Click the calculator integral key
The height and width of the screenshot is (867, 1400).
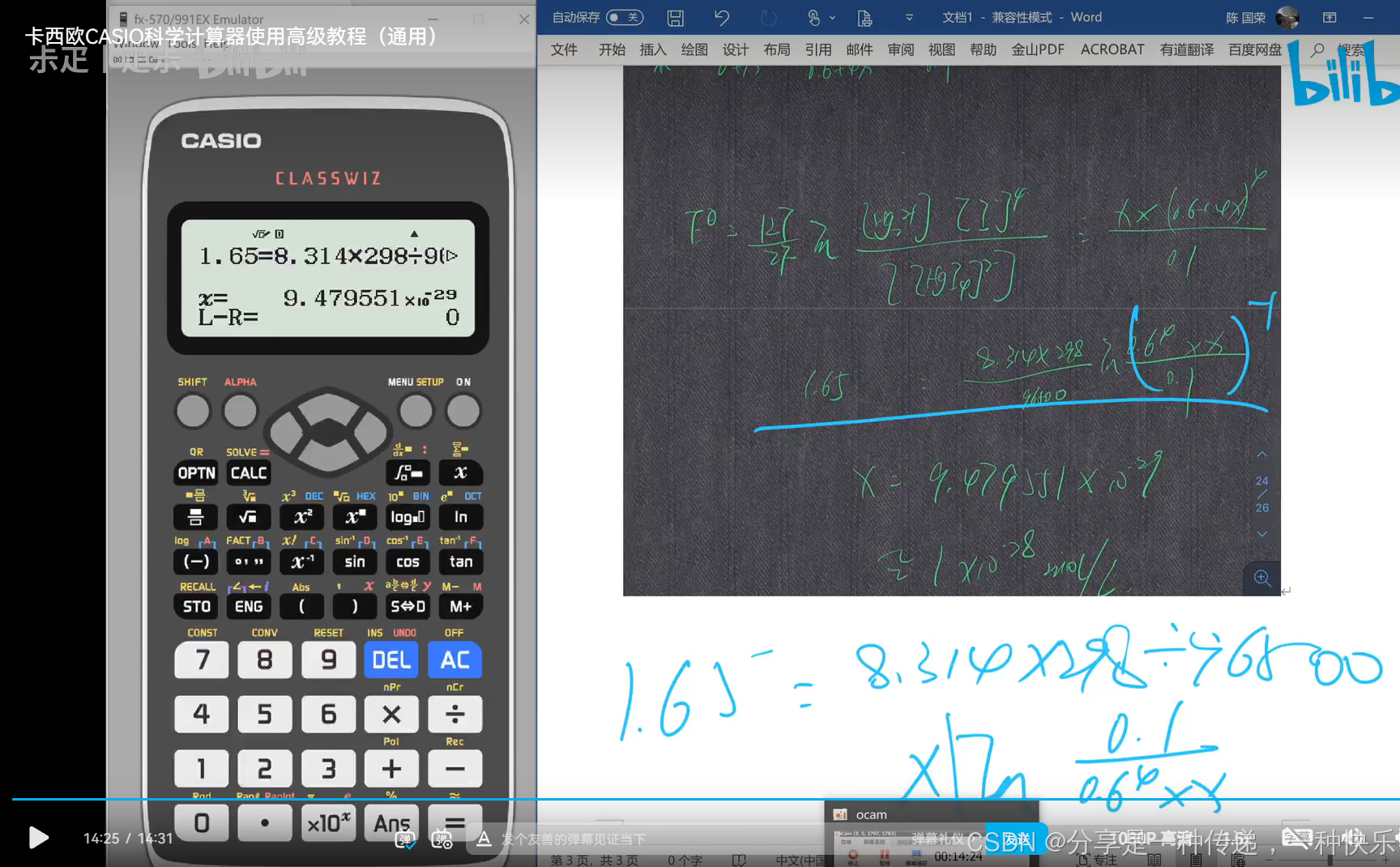coord(408,472)
